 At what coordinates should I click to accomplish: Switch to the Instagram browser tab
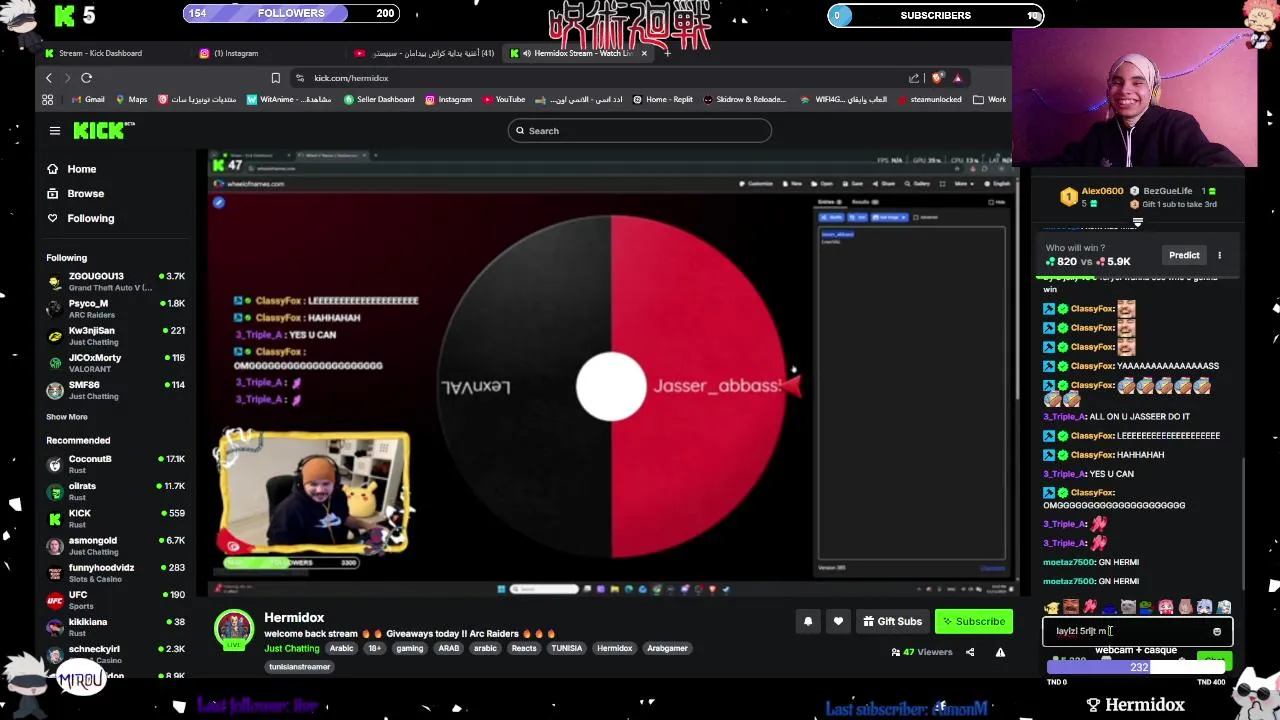(235, 53)
